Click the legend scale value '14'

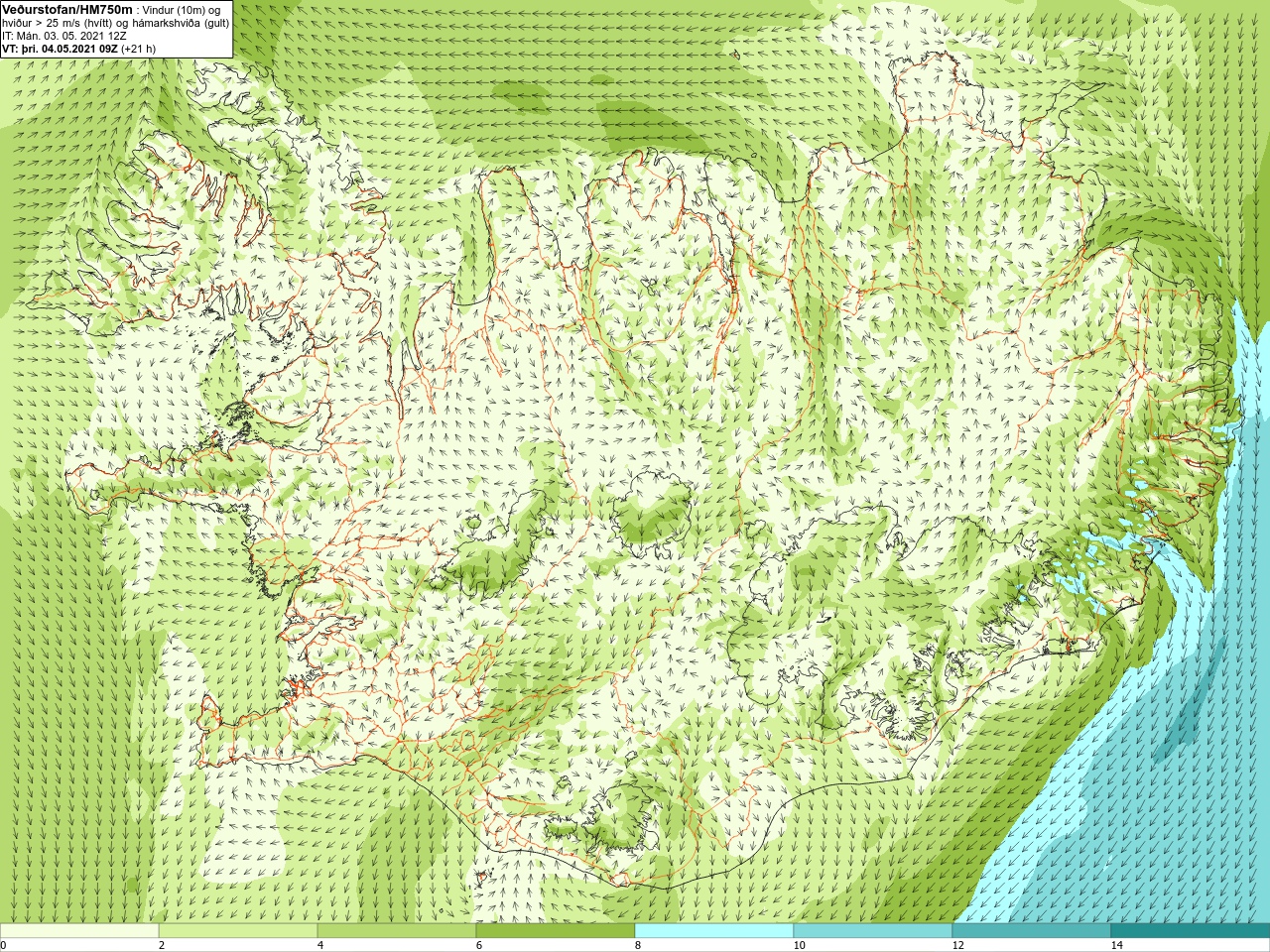1116,945
